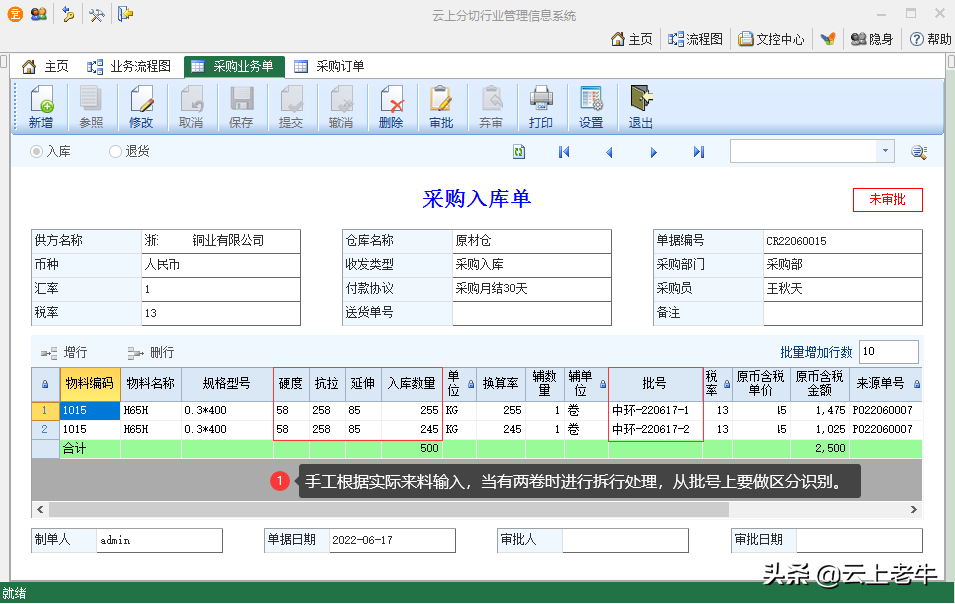Viewport: 955px width, 604px height.
Task: Select the 入库 radio button
Action: [x=37, y=152]
